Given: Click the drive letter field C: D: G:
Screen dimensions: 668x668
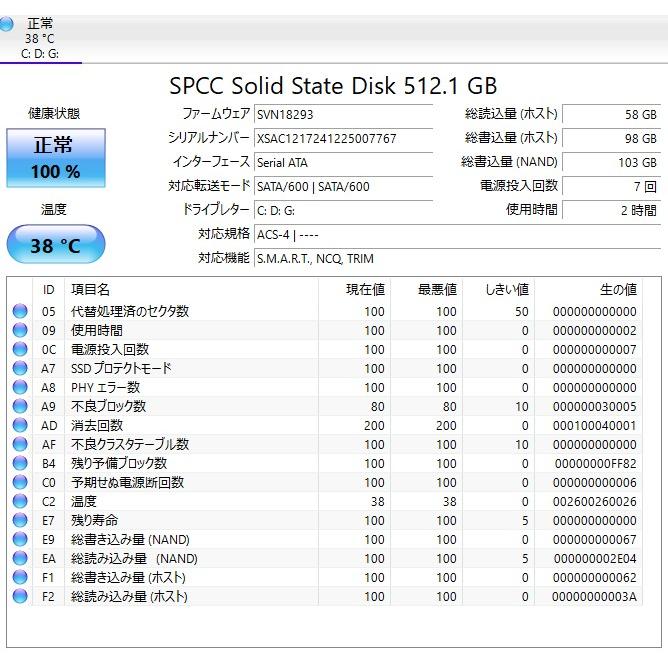Looking at the screenshot, I should point(343,210).
